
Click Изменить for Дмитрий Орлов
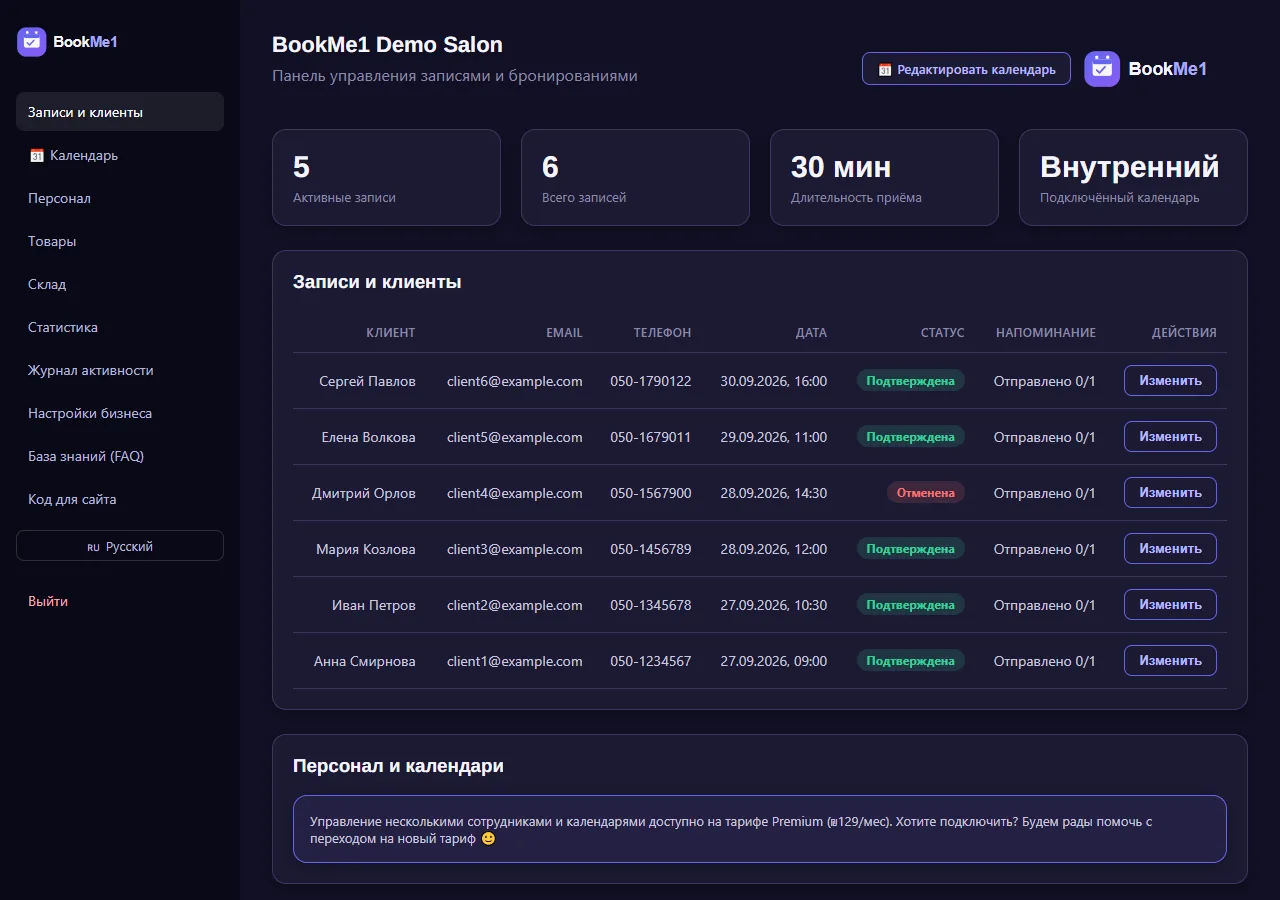point(1170,493)
